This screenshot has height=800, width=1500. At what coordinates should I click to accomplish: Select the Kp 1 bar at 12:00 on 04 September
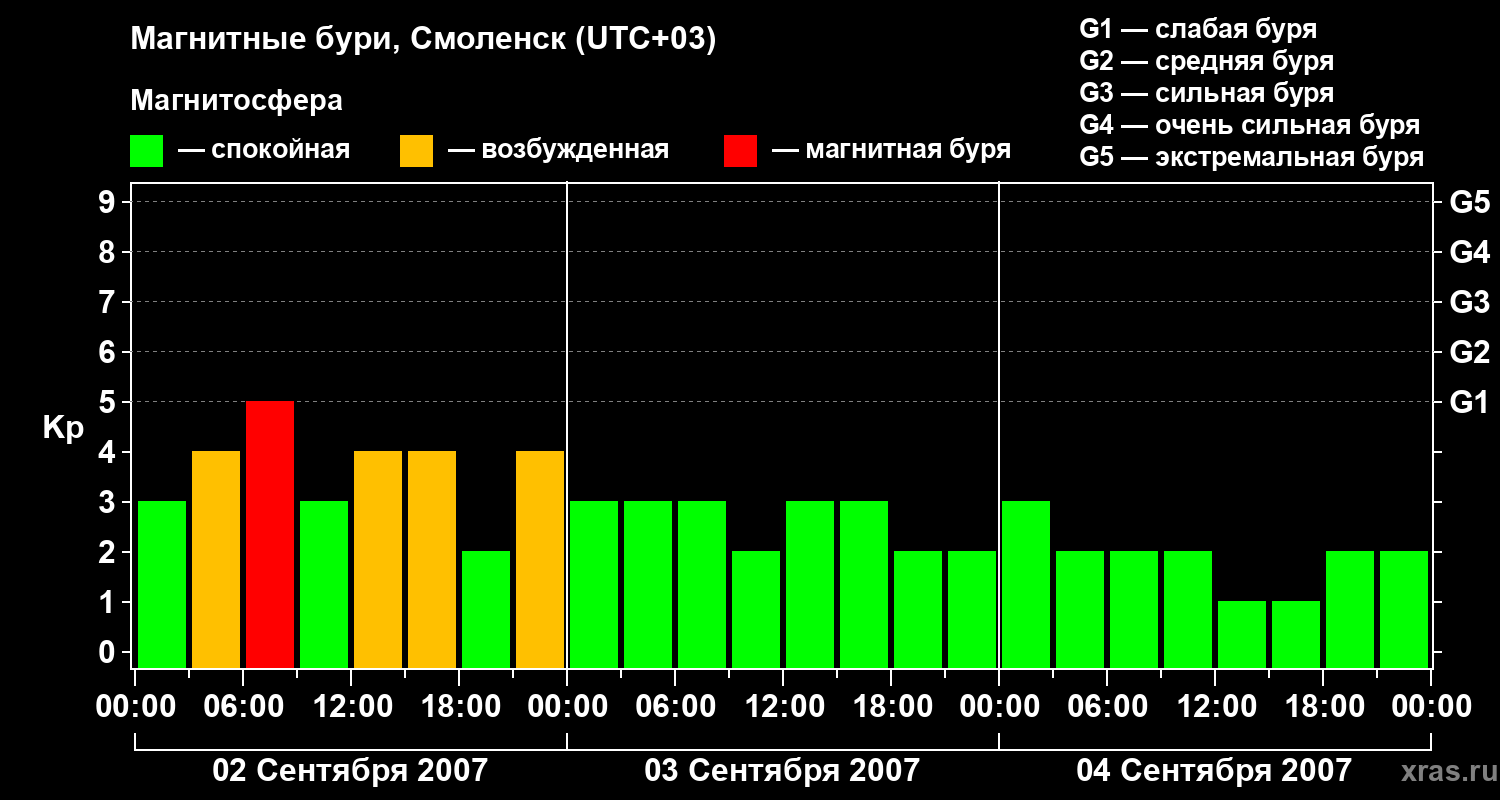click(x=1242, y=635)
